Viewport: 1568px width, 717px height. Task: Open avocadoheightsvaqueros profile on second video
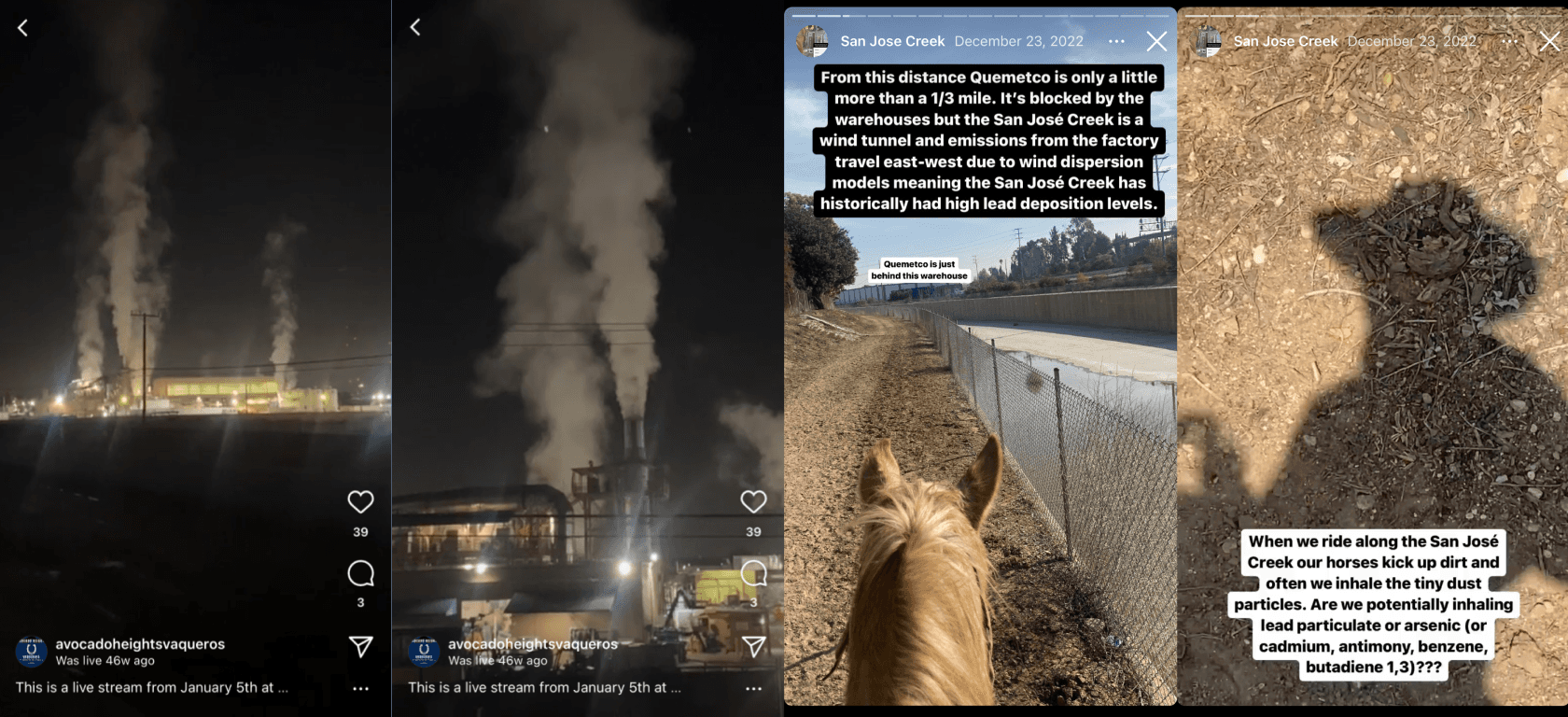coord(533,644)
